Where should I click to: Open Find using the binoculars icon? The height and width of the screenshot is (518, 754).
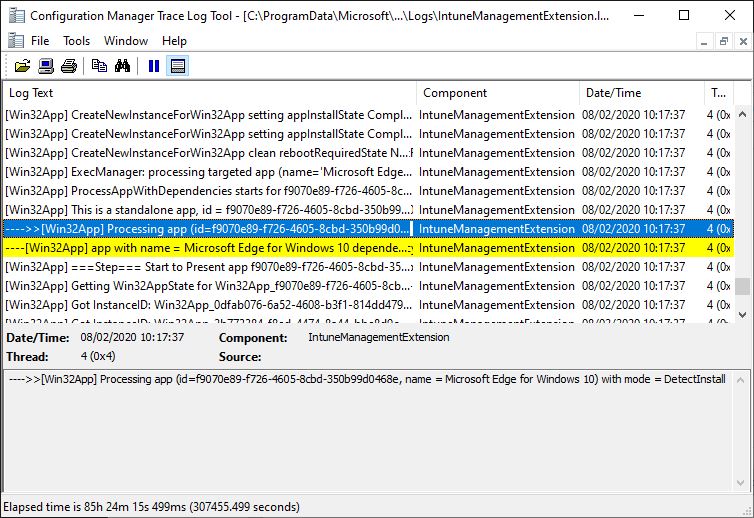122,66
